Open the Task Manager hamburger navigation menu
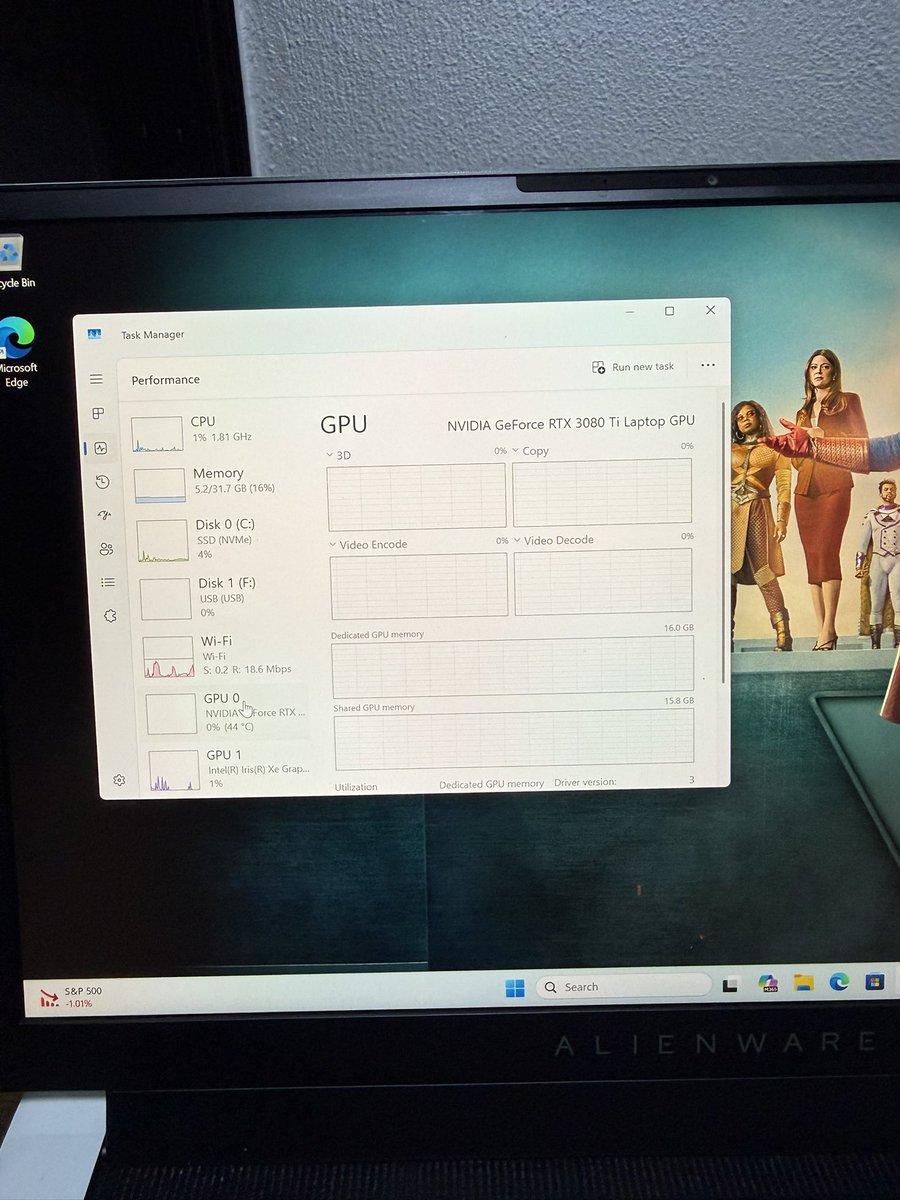This screenshot has height=1200, width=900. coord(96,380)
